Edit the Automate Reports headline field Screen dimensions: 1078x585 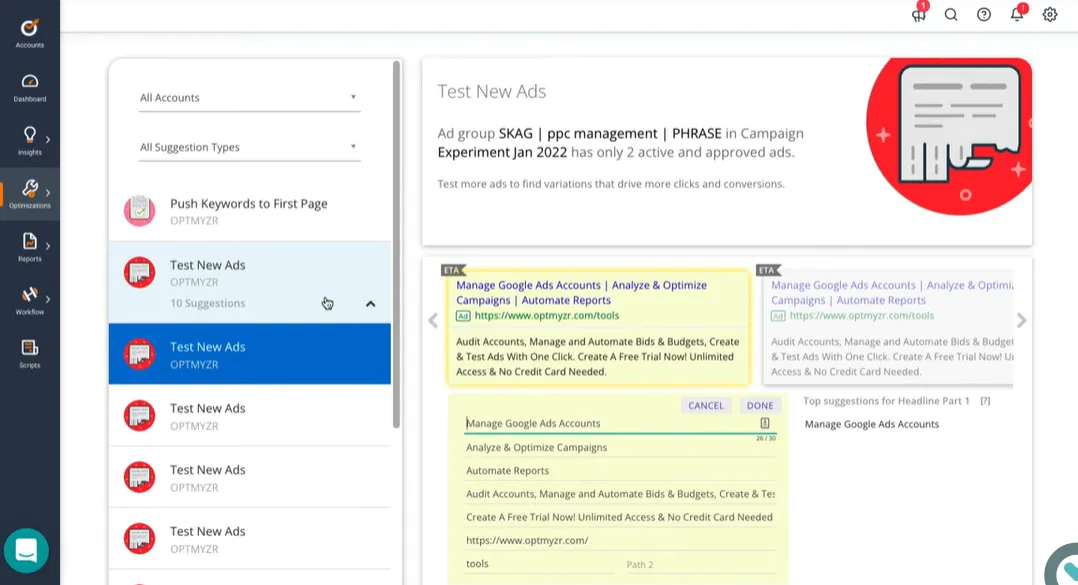click(x=621, y=471)
